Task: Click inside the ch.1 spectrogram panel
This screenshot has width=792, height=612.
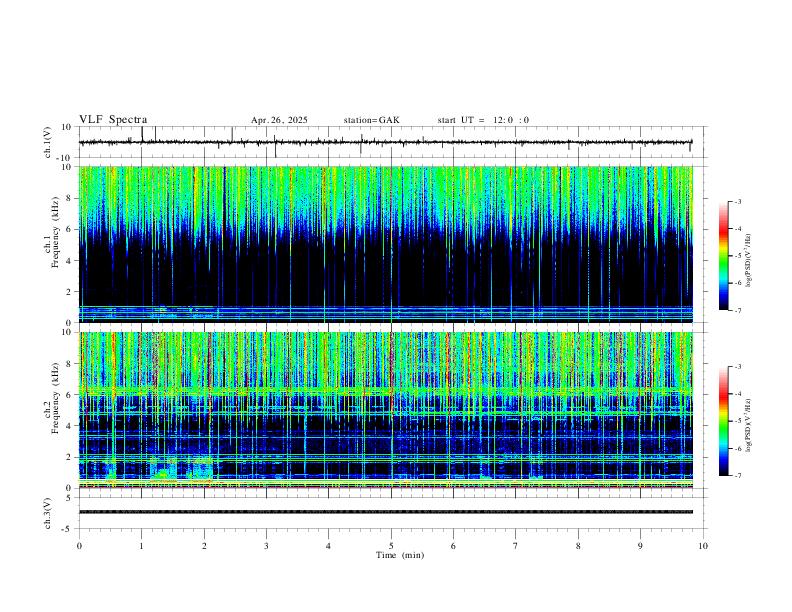Action: (x=386, y=244)
